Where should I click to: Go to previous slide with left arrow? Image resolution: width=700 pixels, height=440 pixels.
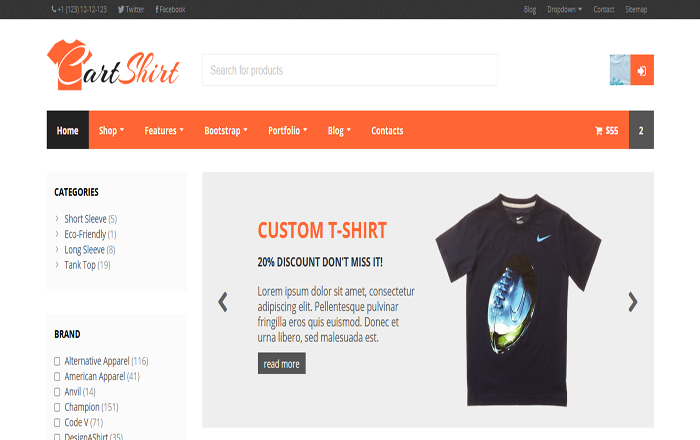(223, 302)
